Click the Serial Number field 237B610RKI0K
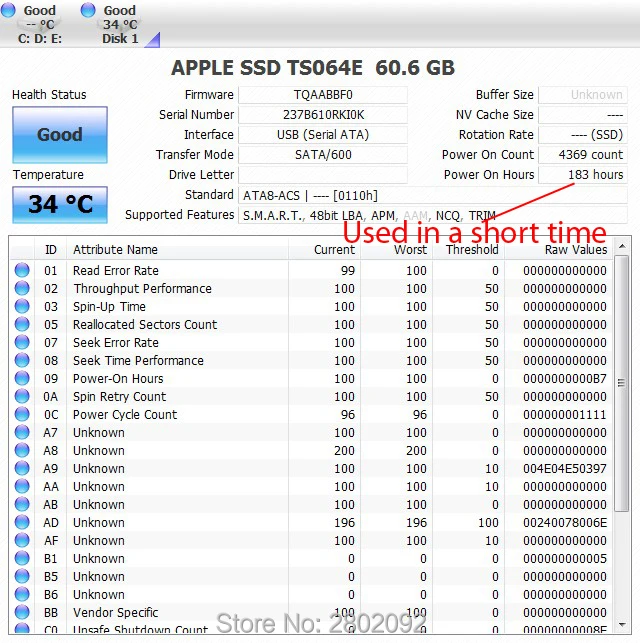 coord(323,115)
